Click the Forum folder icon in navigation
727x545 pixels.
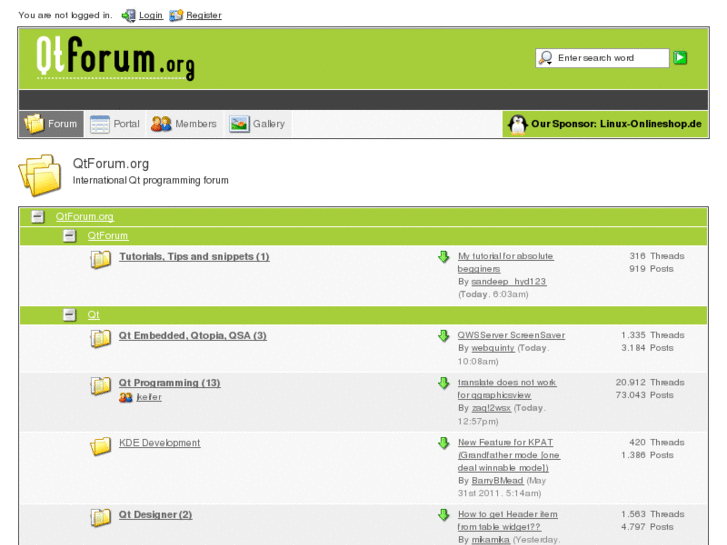pyautogui.click(x=34, y=124)
